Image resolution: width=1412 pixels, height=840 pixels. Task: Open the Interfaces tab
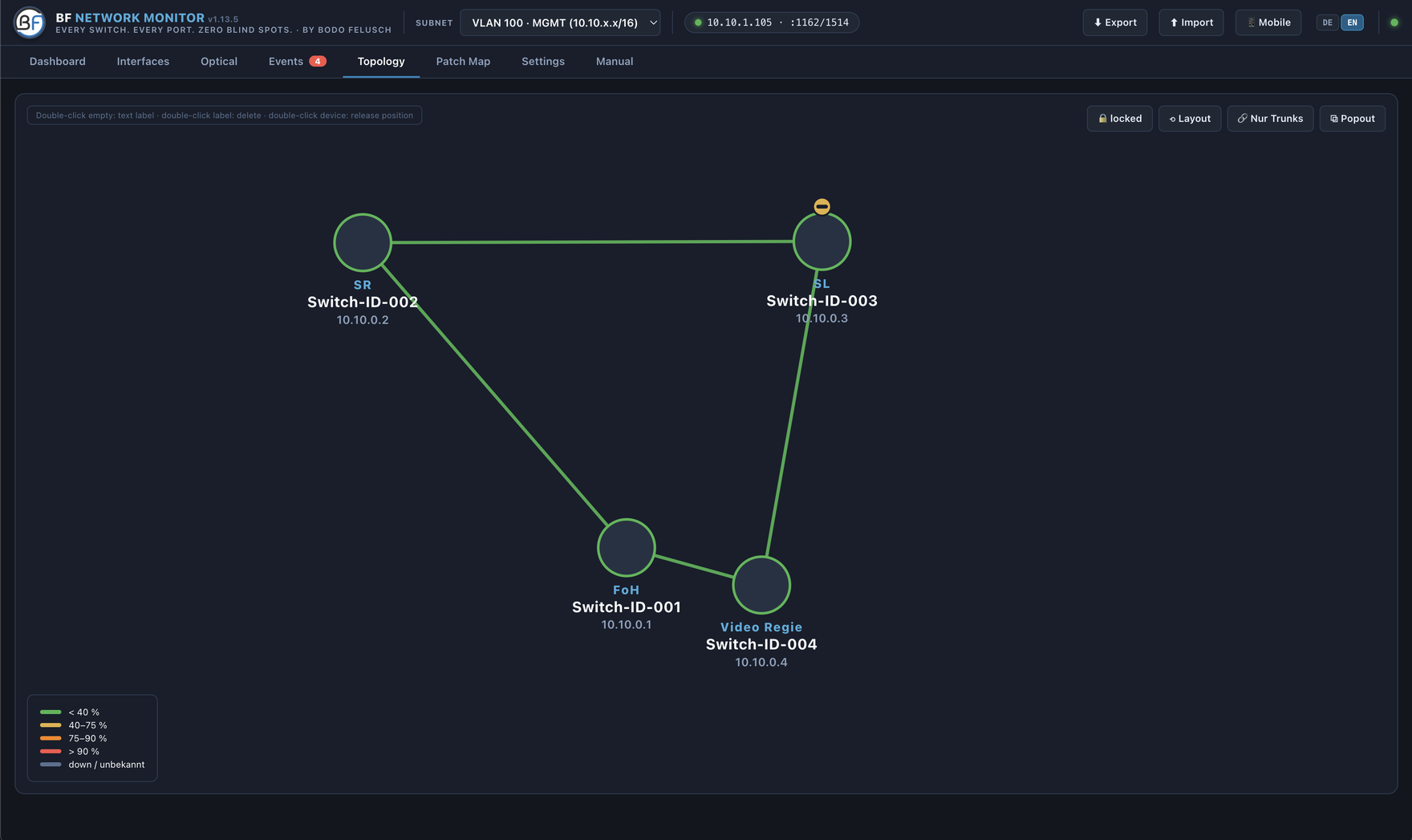click(x=143, y=62)
